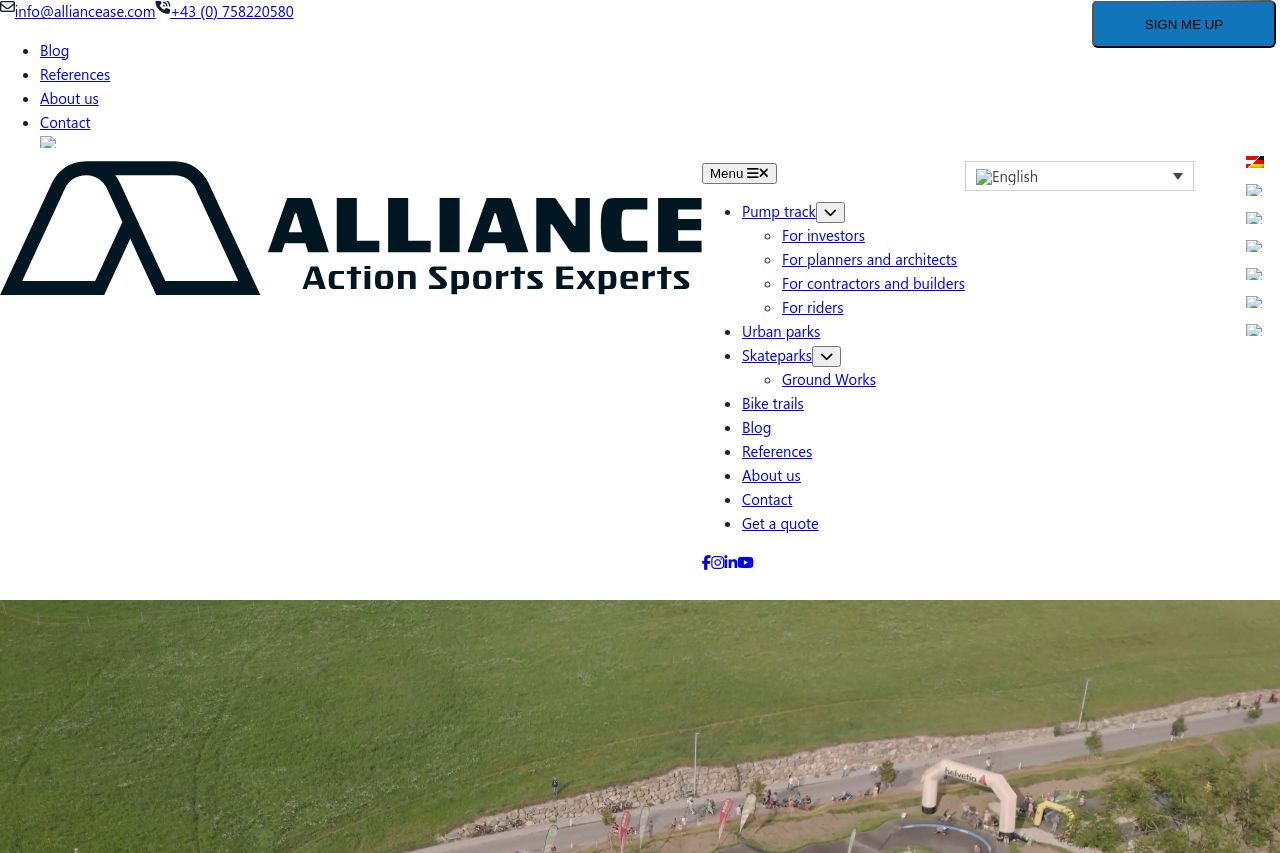Image resolution: width=1280 pixels, height=853 pixels.
Task: Open the LinkedIn social icon
Action: tap(731, 563)
